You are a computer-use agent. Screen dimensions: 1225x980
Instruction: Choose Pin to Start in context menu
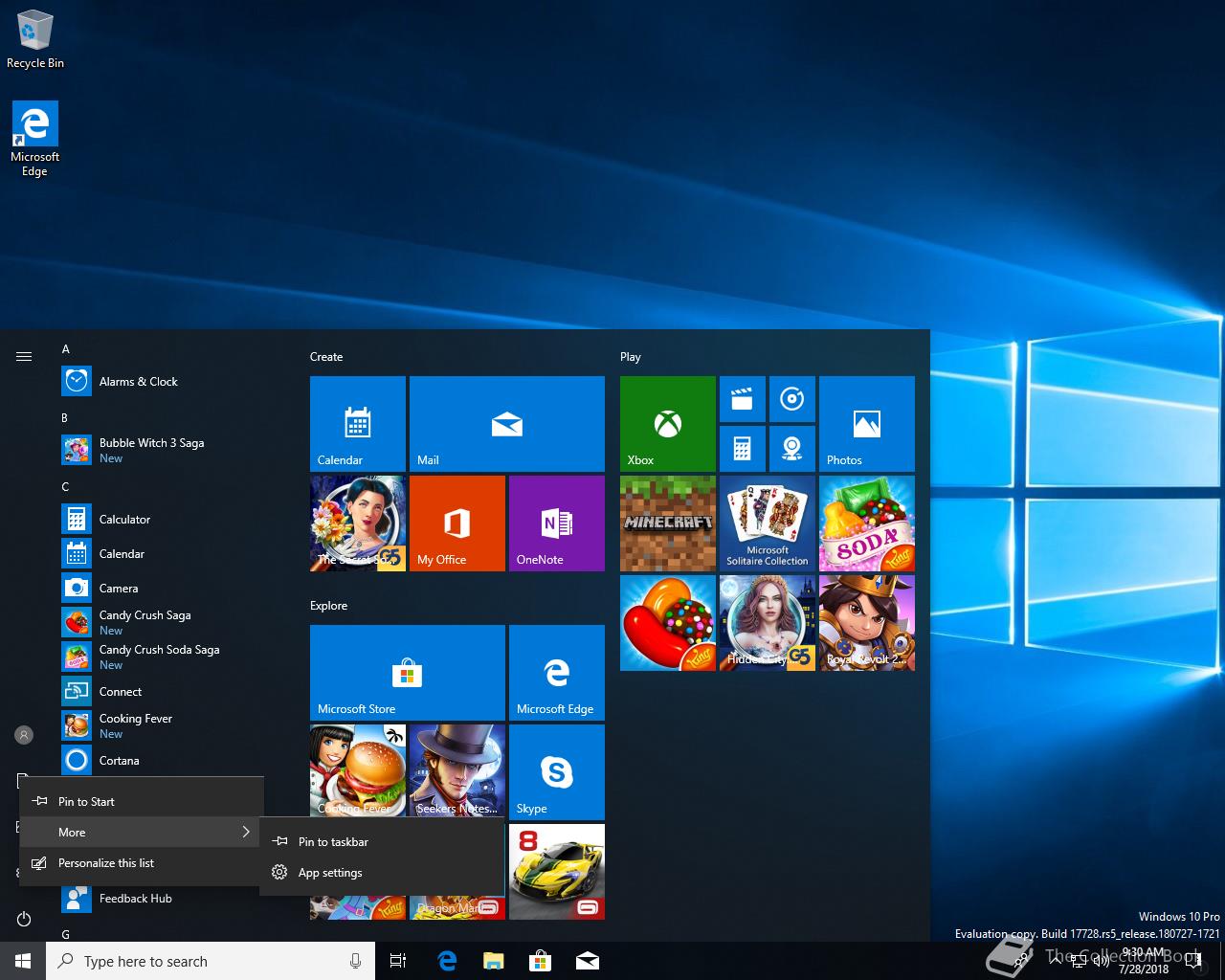[142, 801]
